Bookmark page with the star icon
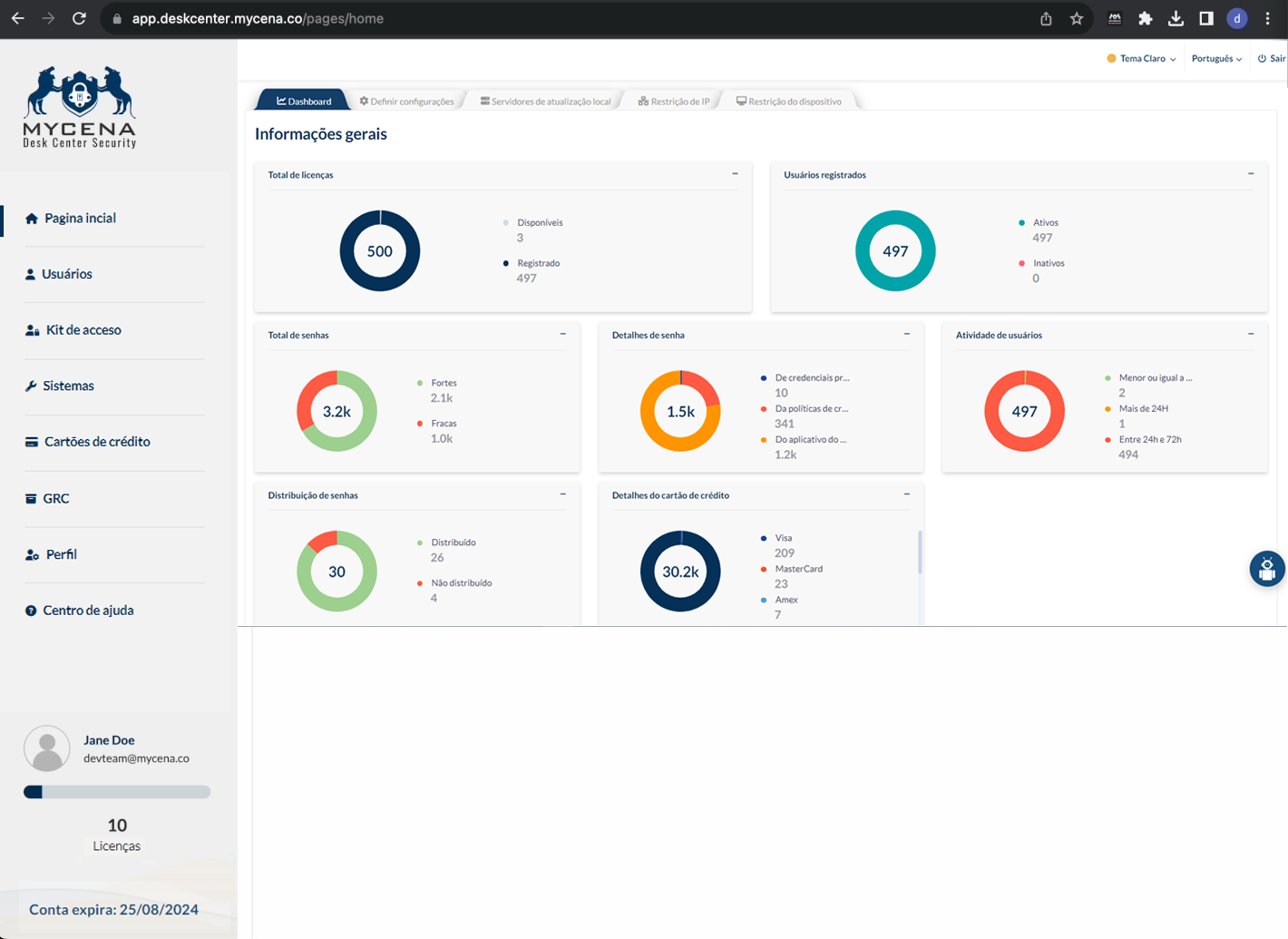The height and width of the screenshot is (939, 1288). tap(1077, 18)
